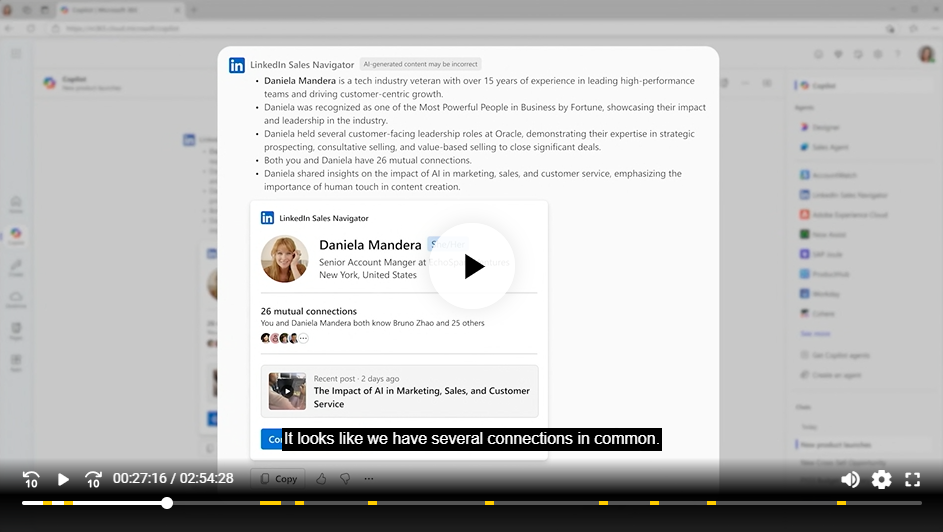Viewport: 943px width, 532px height.
Task: Open the app launcher grid icon at top left
Action: (x=16, y=54)
